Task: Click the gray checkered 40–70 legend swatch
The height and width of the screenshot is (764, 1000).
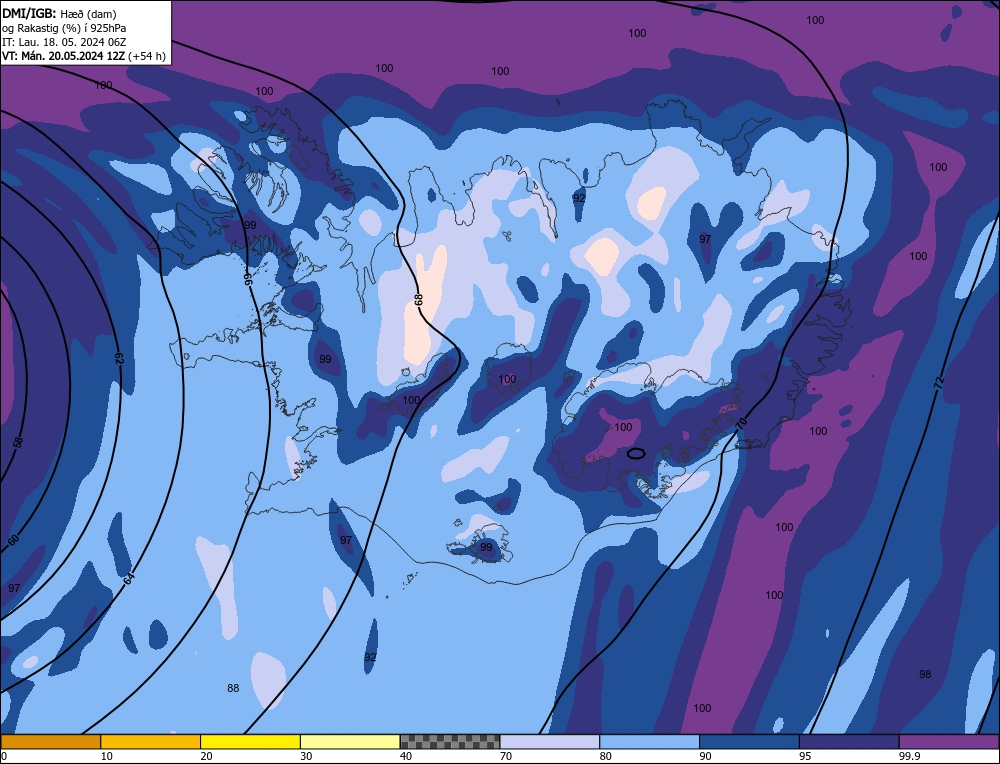Action: pos(450,742)
